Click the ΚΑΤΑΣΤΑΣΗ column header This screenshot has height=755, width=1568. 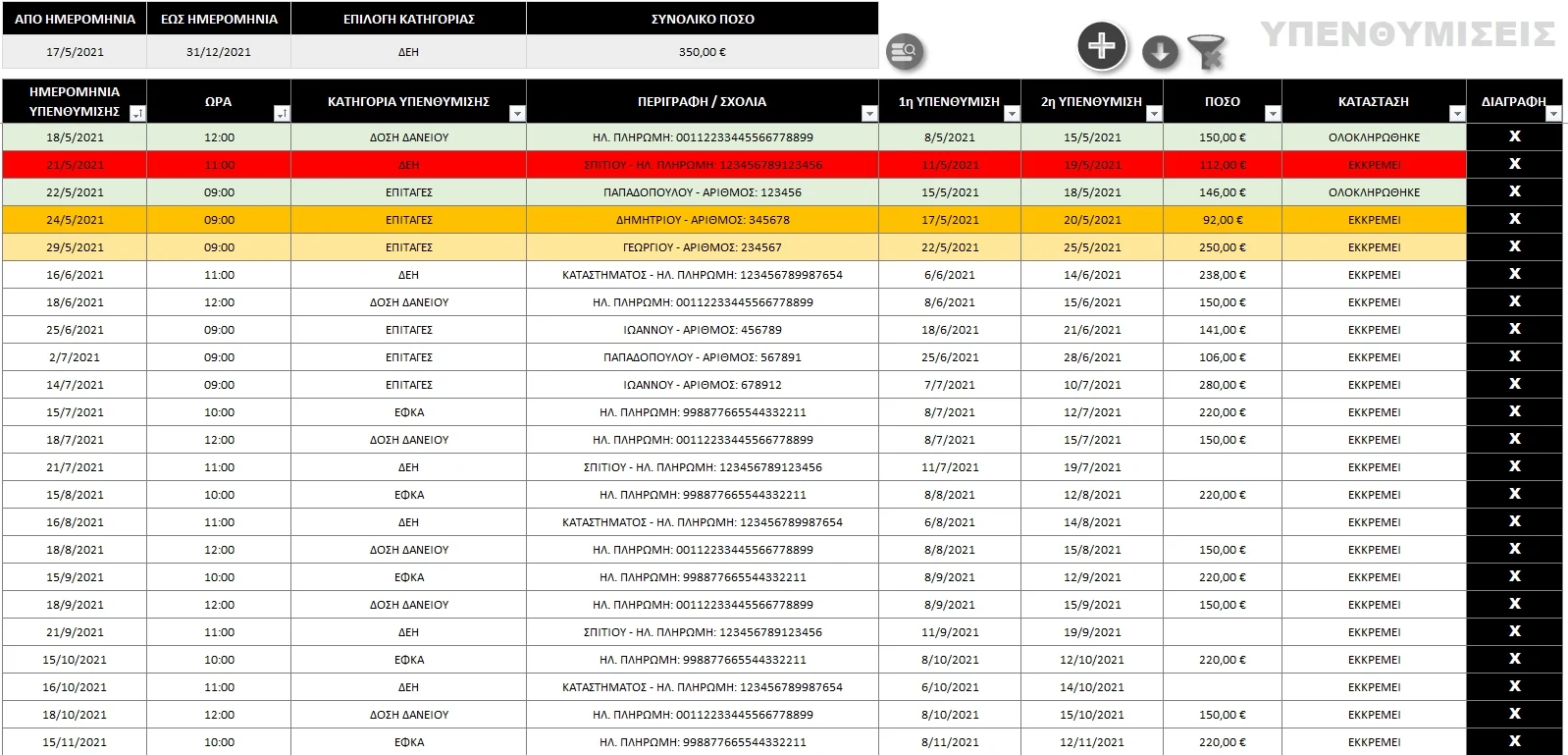[1374, 101]
